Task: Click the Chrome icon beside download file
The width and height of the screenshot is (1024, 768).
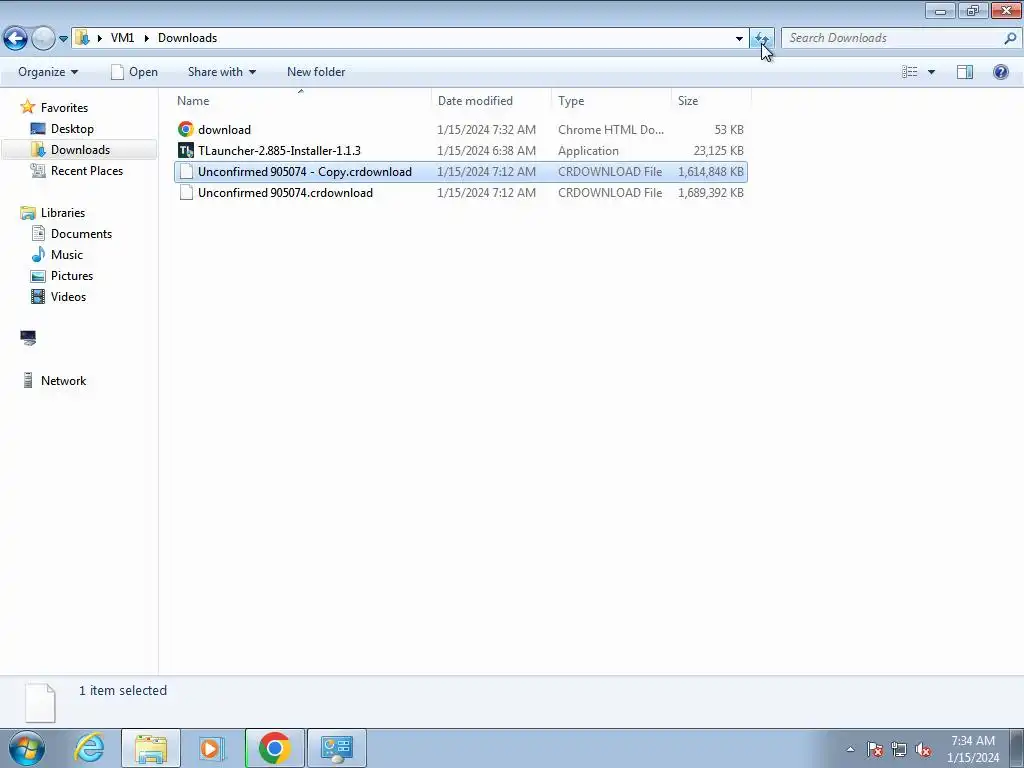Action: pyautogui.click(x=186, y=129)
